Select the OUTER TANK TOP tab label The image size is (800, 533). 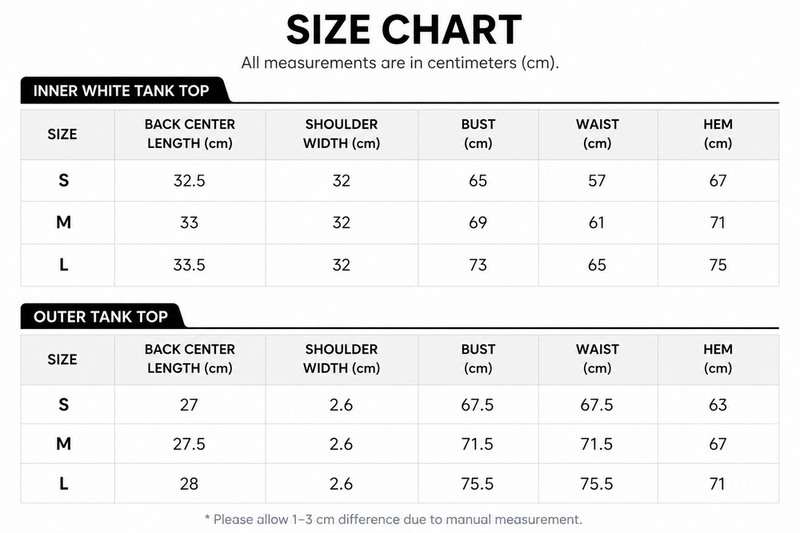pyautogui.click(x=101, y=317)
